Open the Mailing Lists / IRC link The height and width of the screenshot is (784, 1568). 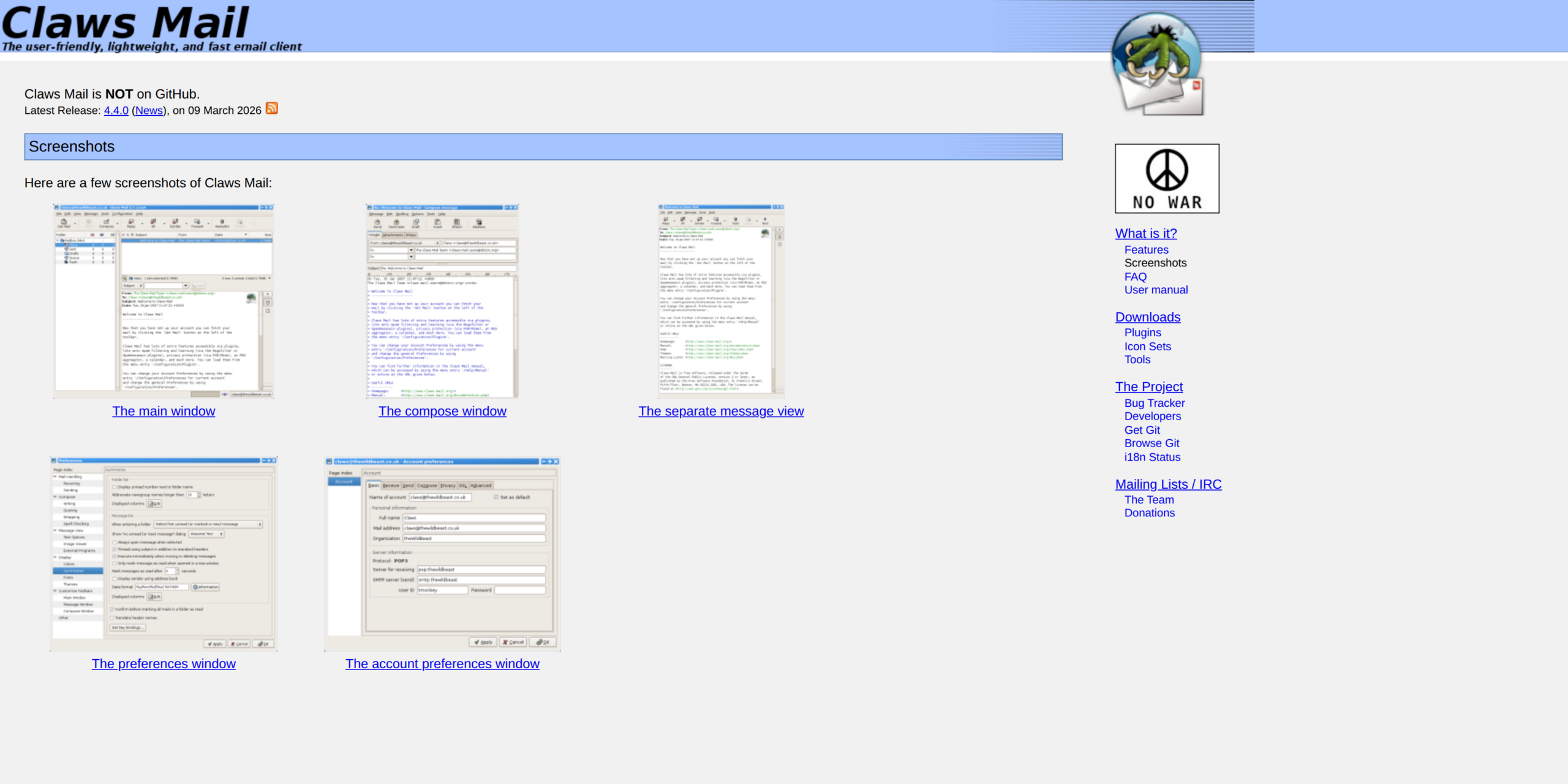(1168, 484)
